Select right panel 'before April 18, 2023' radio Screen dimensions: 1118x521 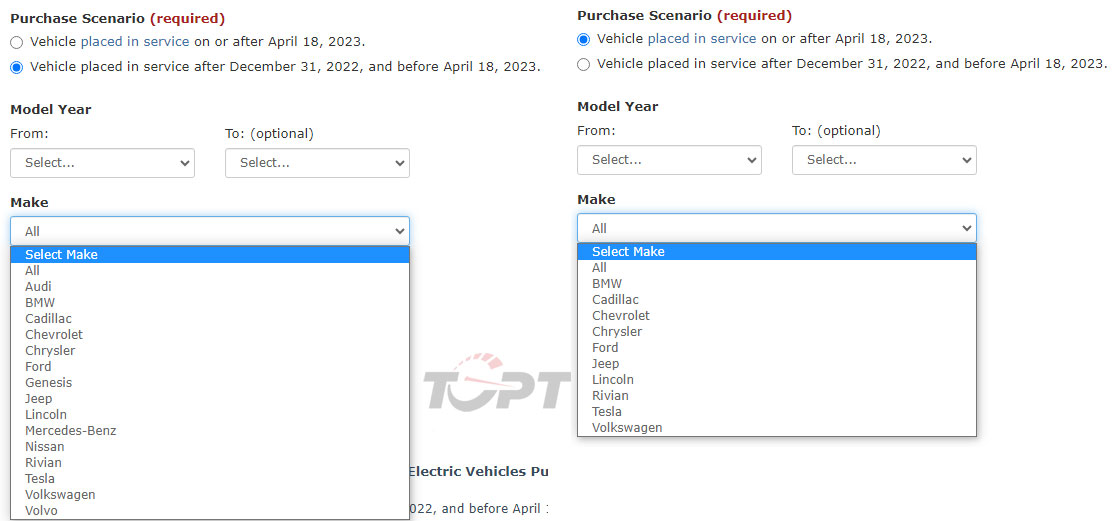pos(583,64)
